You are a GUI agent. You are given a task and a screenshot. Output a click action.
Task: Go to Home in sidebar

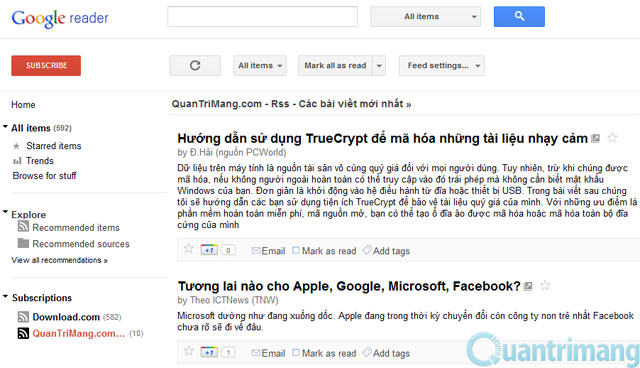[x=23, y=105]
